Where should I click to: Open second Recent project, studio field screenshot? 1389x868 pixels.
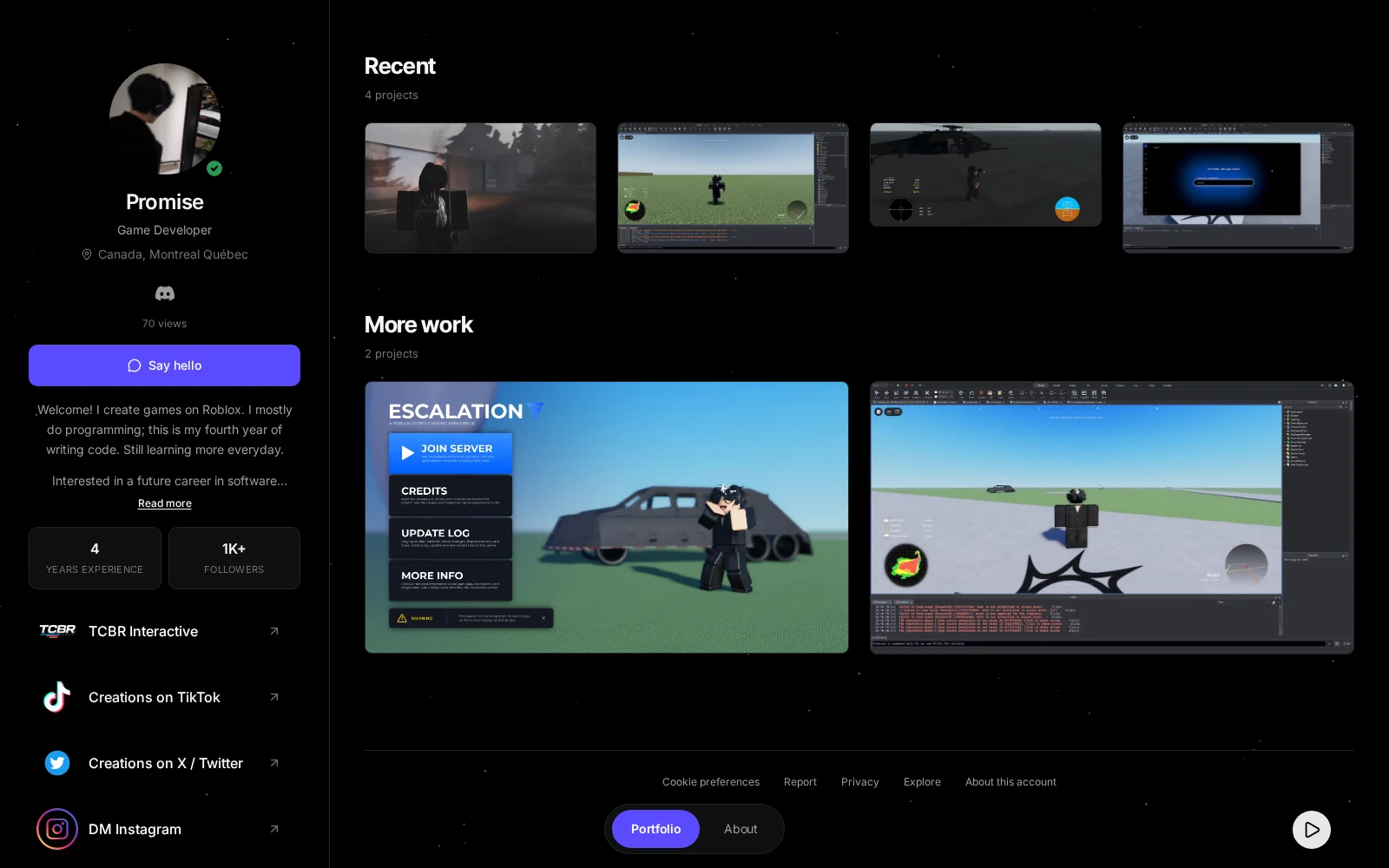(733, 187)
